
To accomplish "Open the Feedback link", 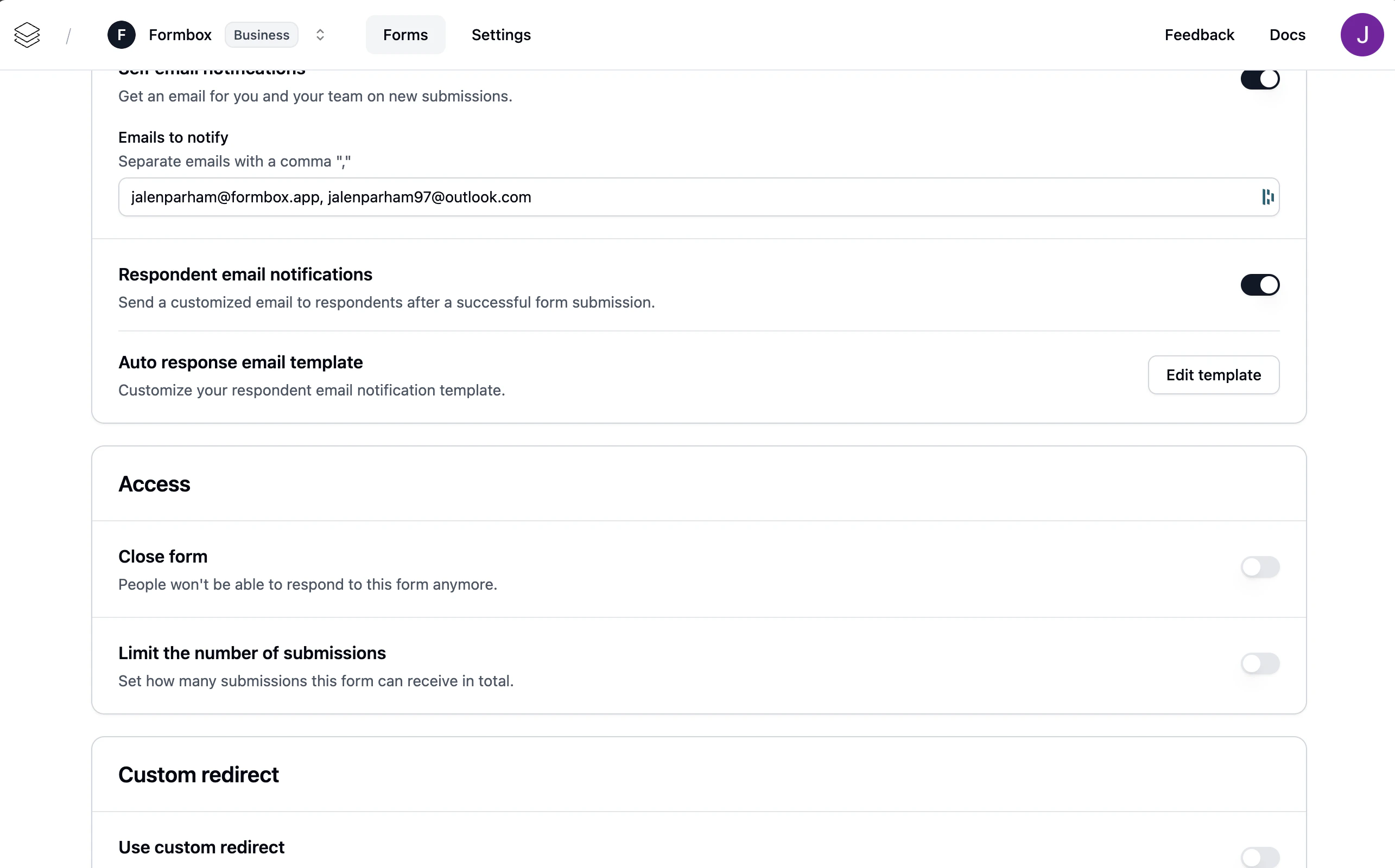I will click(1199, 35).
